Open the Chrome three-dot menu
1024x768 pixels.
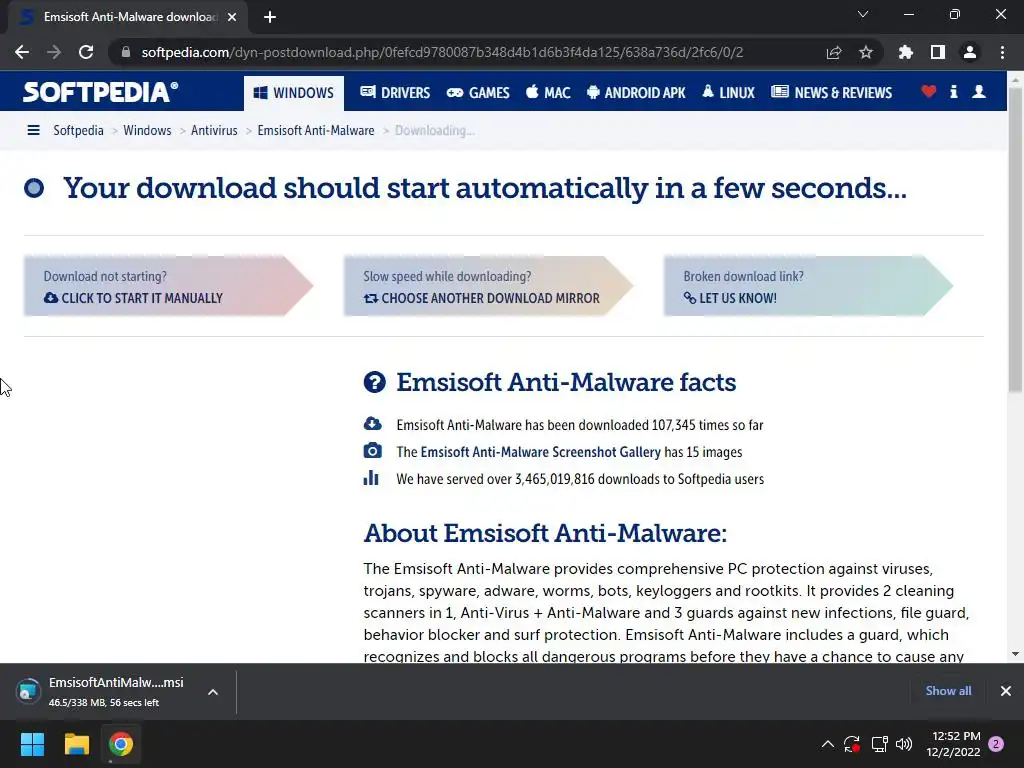tap(1002, 52)
